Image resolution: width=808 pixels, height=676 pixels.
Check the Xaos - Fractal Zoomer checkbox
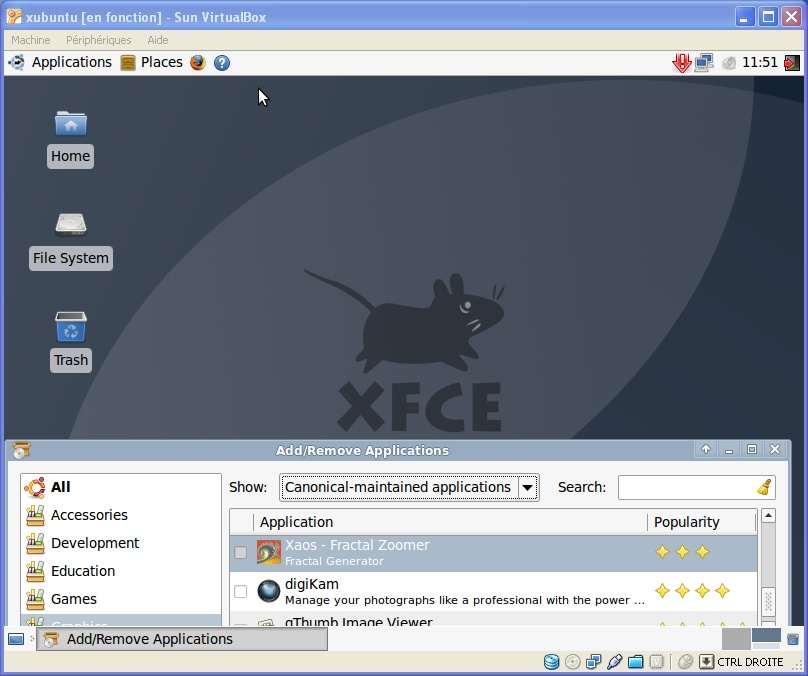pyautogui.click(x=240, y=552)
